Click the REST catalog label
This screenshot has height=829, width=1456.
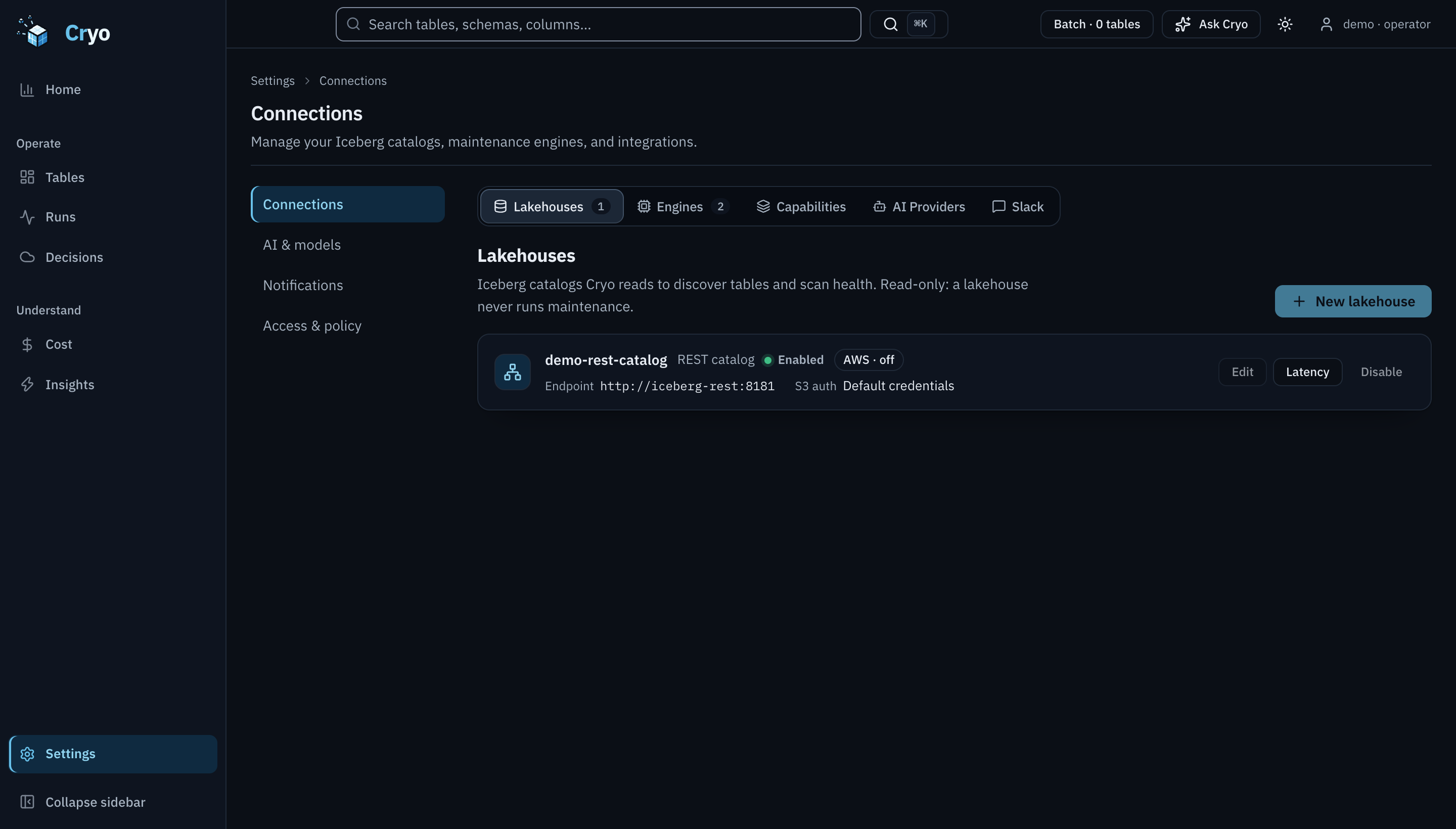click(715, 360)
